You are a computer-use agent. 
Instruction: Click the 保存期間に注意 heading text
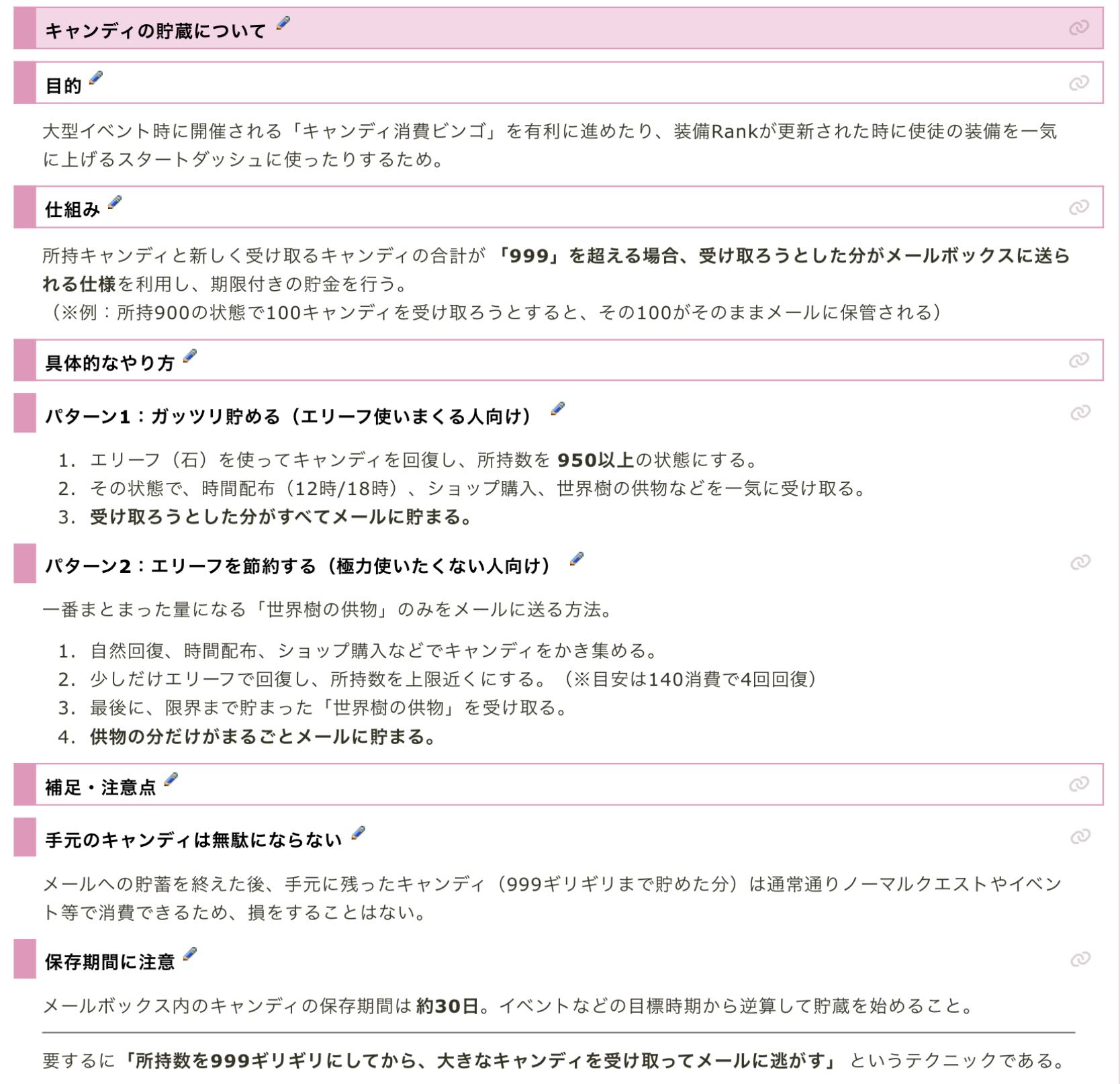(x=109, y=962)
